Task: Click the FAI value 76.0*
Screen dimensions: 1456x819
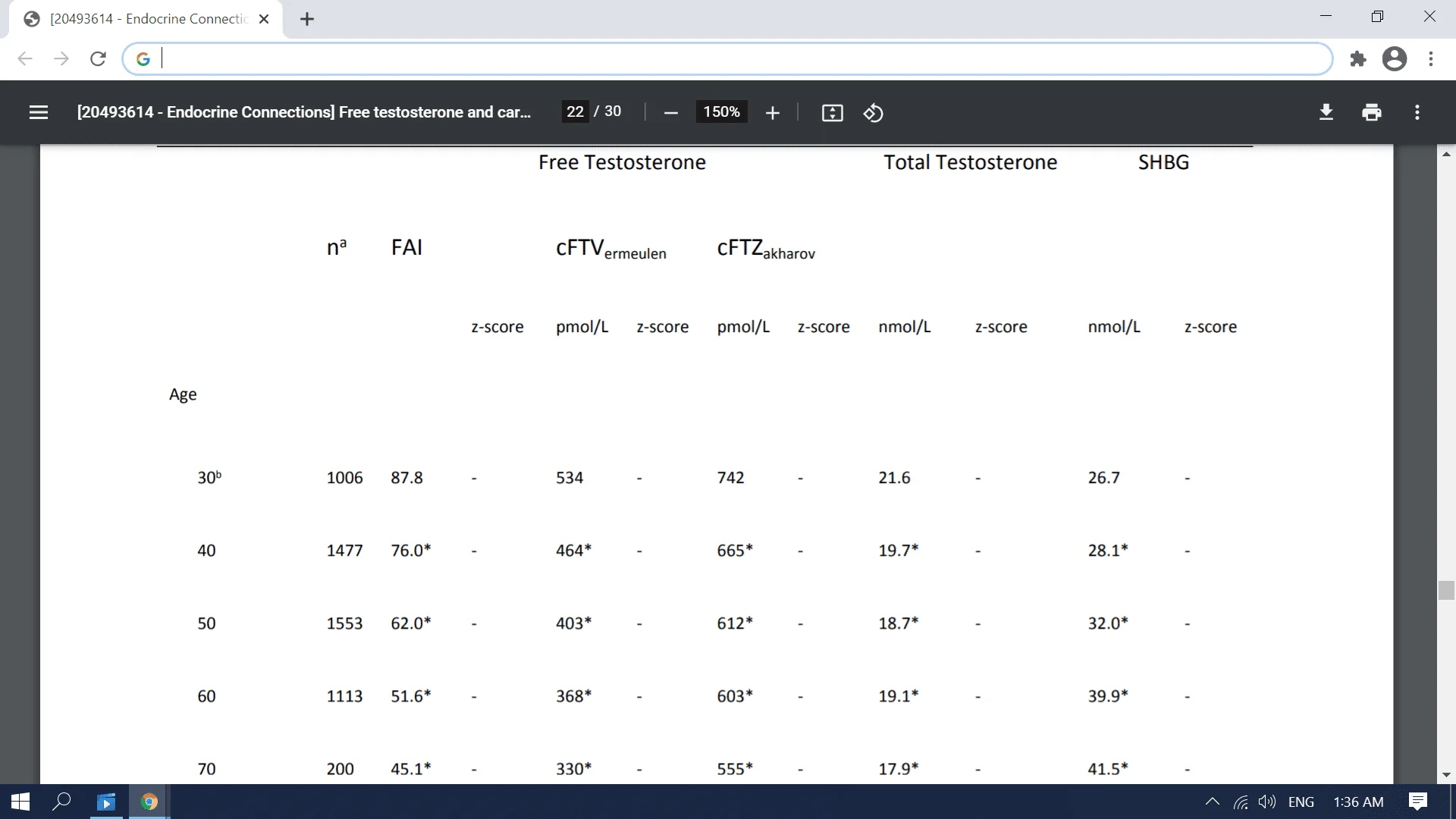Action: tap(411, 551)
